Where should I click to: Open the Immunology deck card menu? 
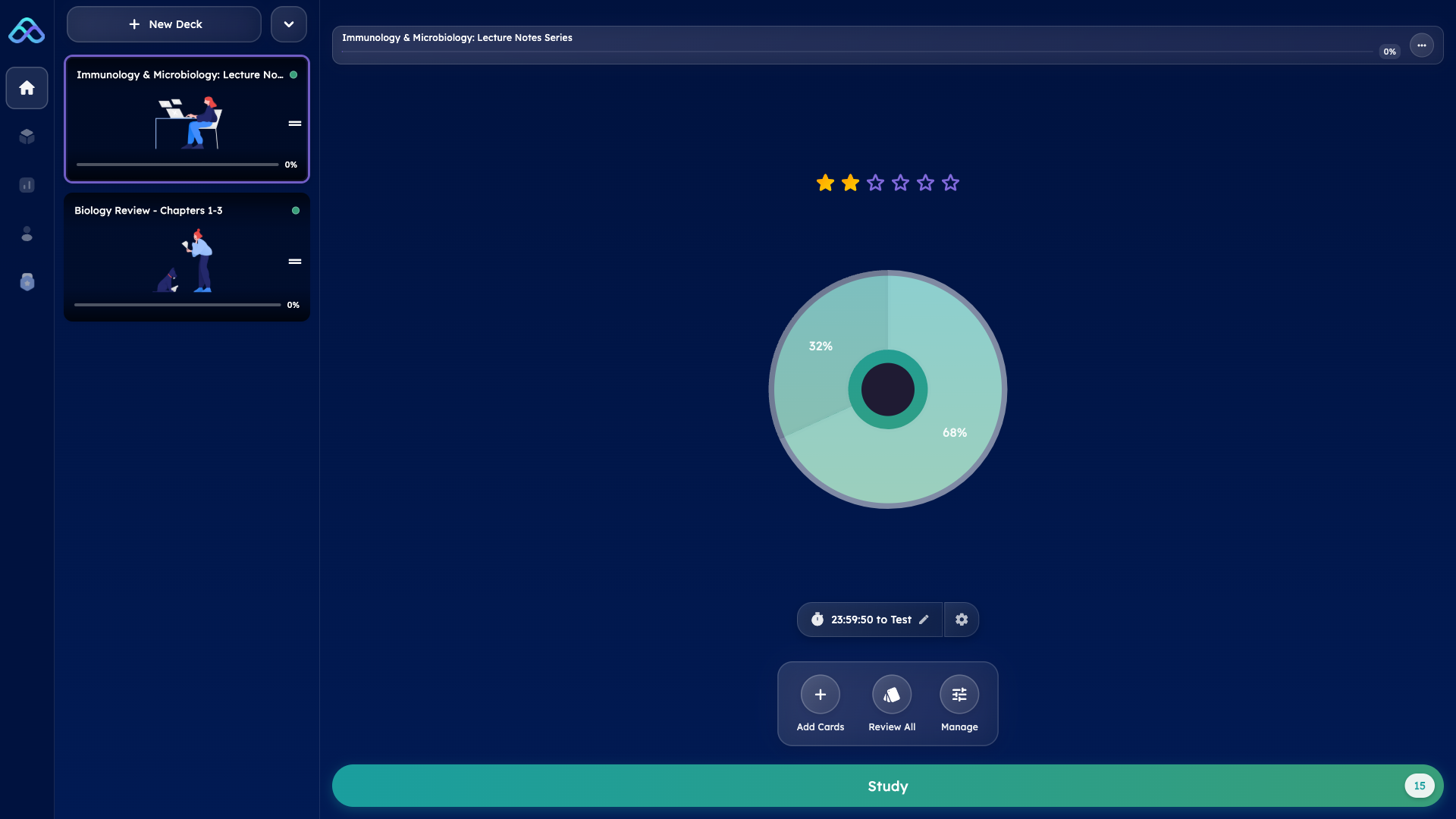(x=295, y=124)
